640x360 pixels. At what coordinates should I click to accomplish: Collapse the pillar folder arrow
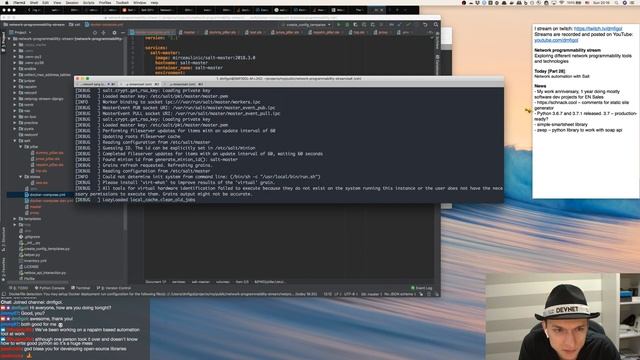(x=21, y=147)
